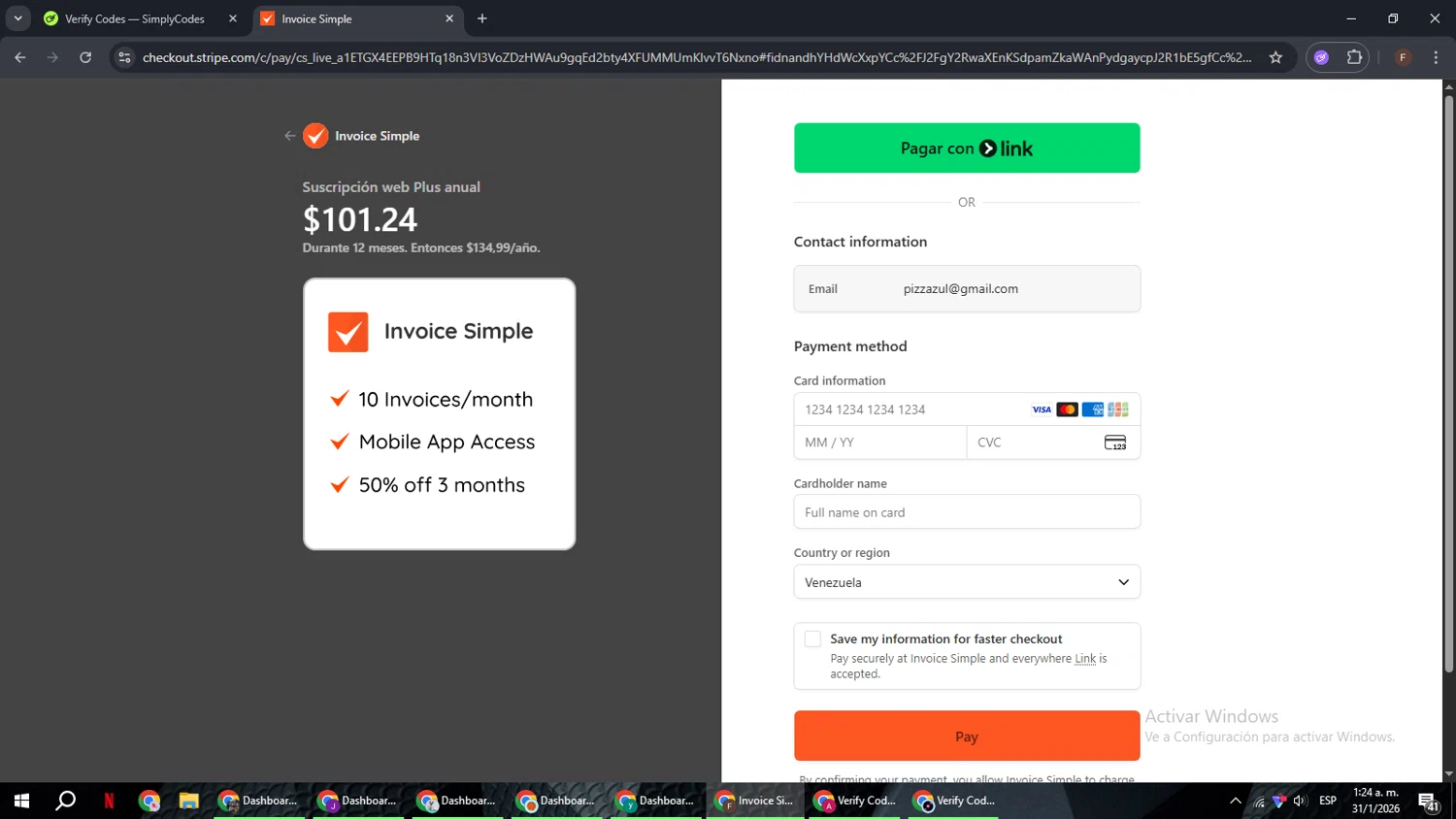This screenshot has height=819, width=1456.
Task: Open the network icon in system tray
Action: point(1259,801)
